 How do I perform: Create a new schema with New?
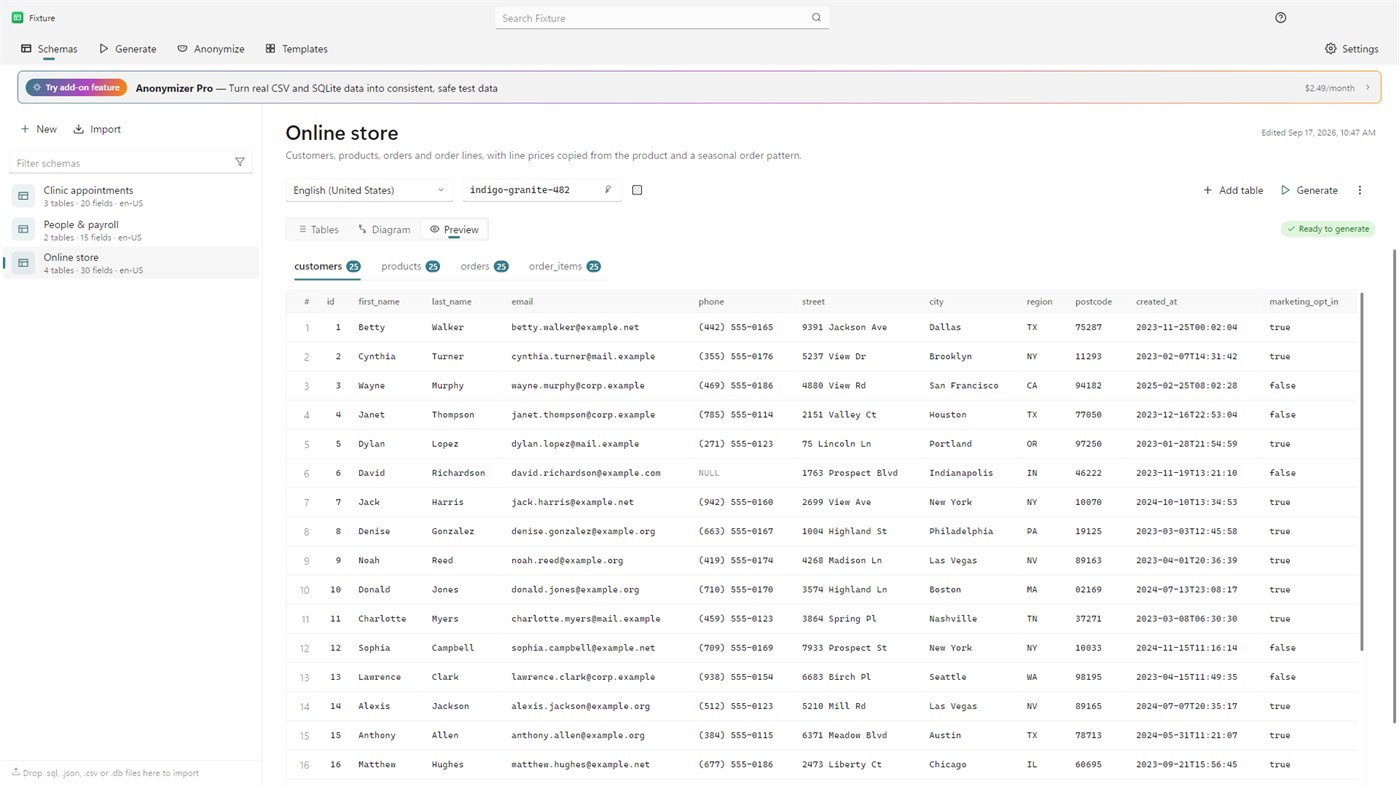click(39, 129)
